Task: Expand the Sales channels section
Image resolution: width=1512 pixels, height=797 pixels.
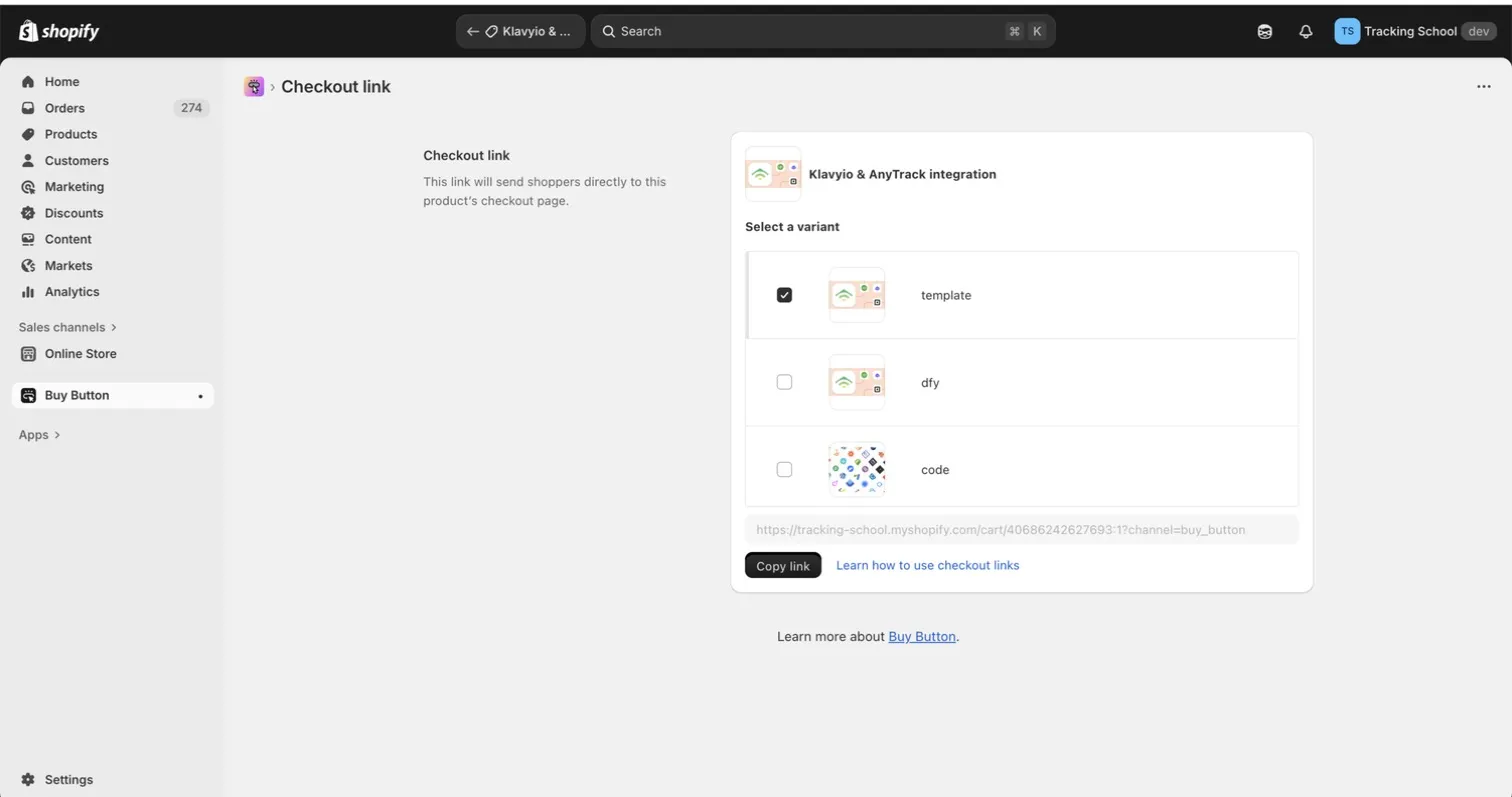Action: [68, 327]
